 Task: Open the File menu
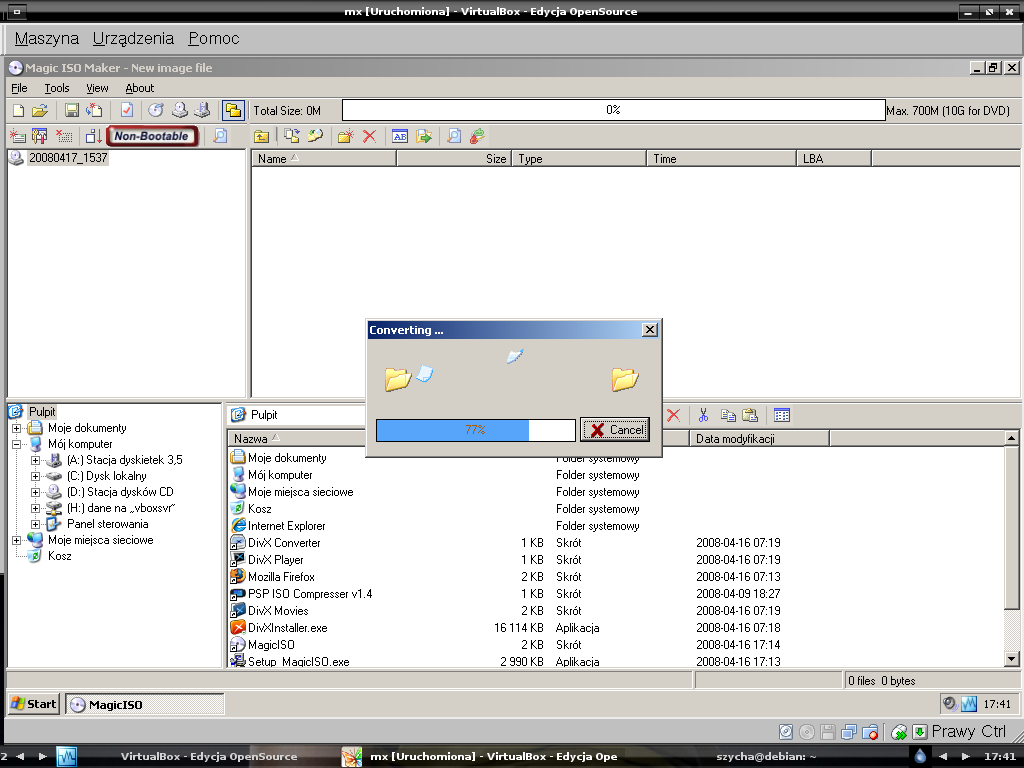(19, 88)
